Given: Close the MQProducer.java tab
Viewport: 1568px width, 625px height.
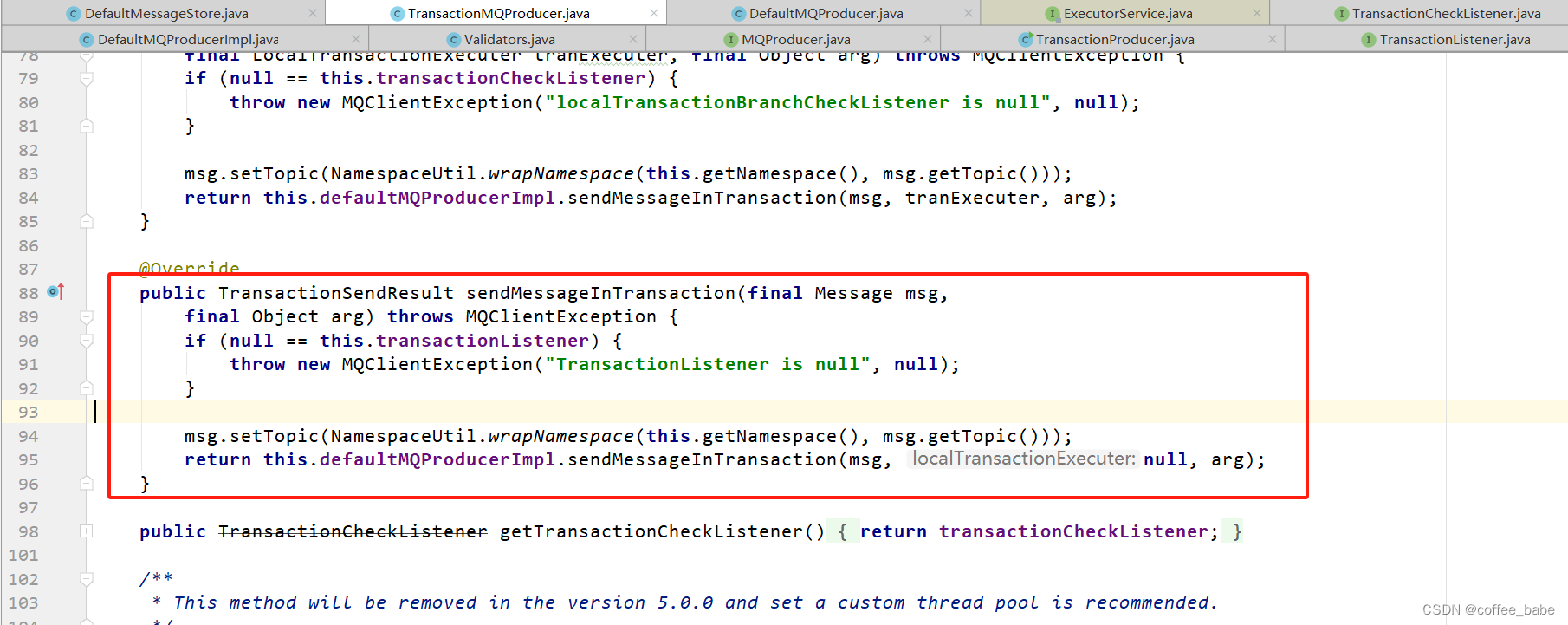Looking at the screenshot, I should point(928,39).
